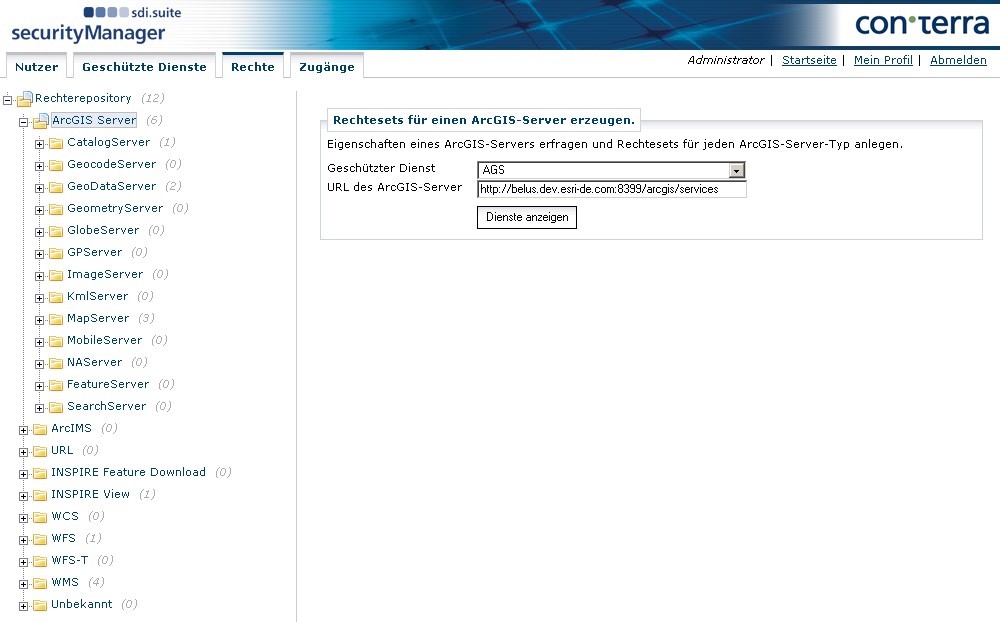Click the INSPIRE View folder icon

click(x=41, y=495)
